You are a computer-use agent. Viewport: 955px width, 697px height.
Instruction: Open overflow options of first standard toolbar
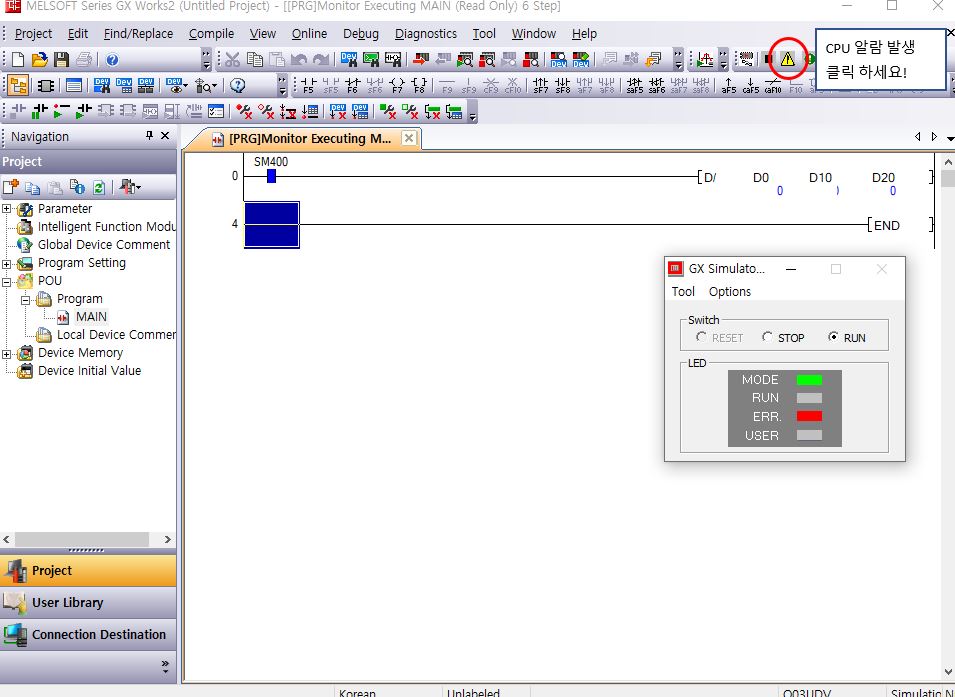206,59
